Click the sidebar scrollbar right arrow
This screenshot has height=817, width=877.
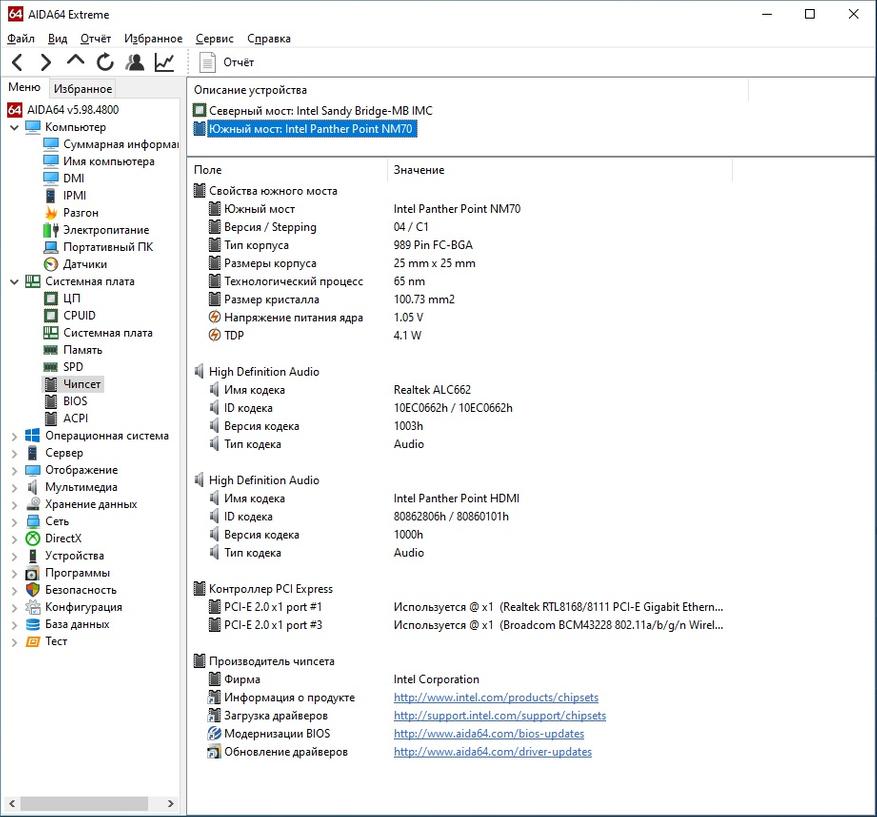click(x=171, y=804)
